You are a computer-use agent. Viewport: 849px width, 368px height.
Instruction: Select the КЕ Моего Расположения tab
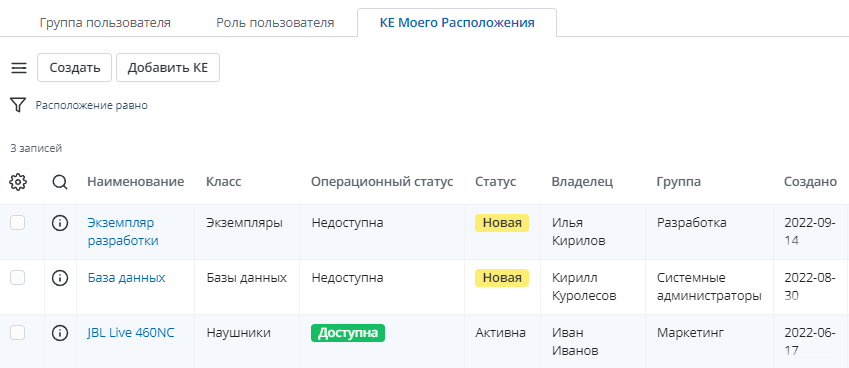[x=457, y=23]
